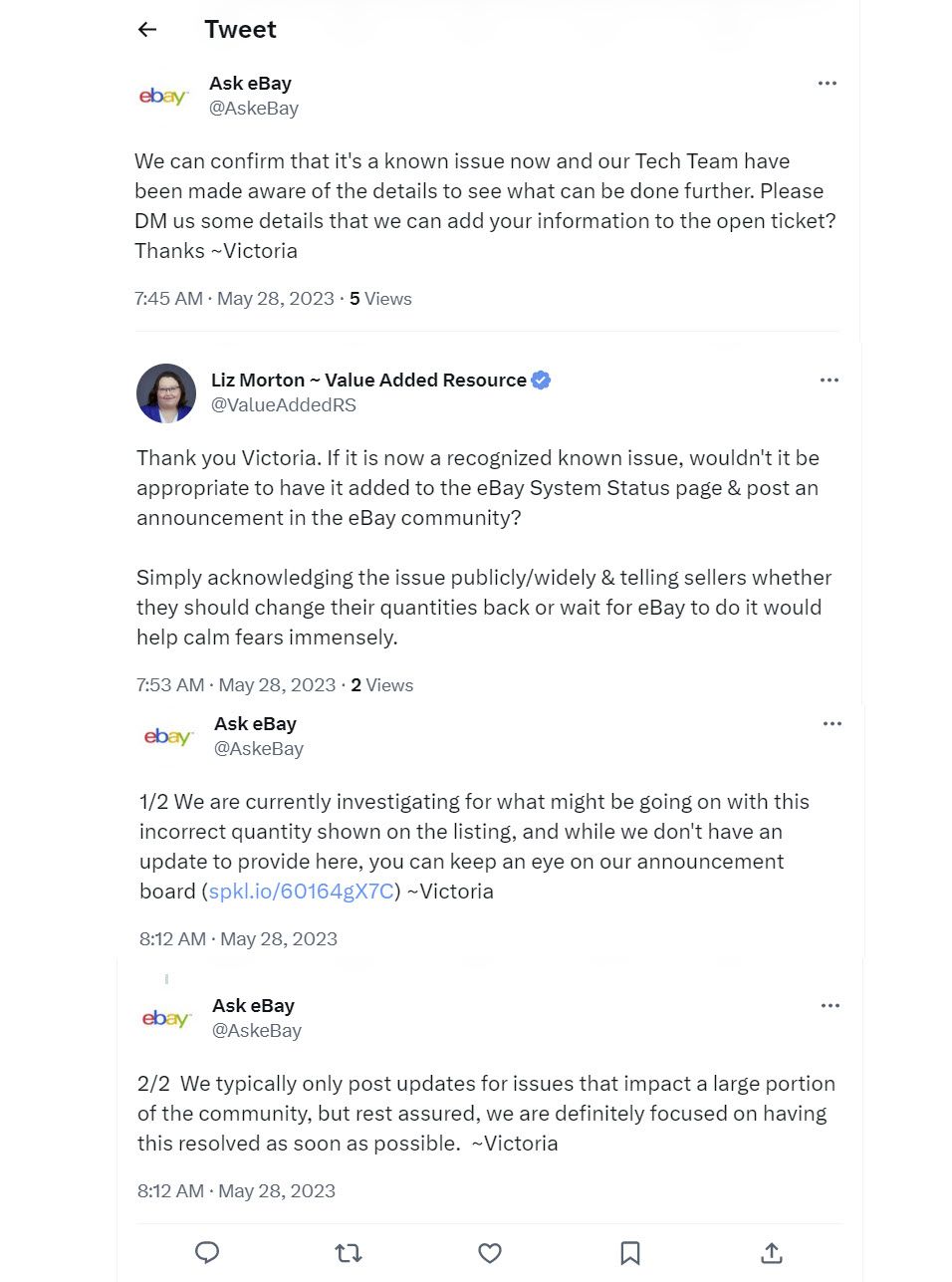Open the Liz Morton ~ Value Added Resource name
The height and width of the screenshot is (1282, 952).
pos(368,380)
